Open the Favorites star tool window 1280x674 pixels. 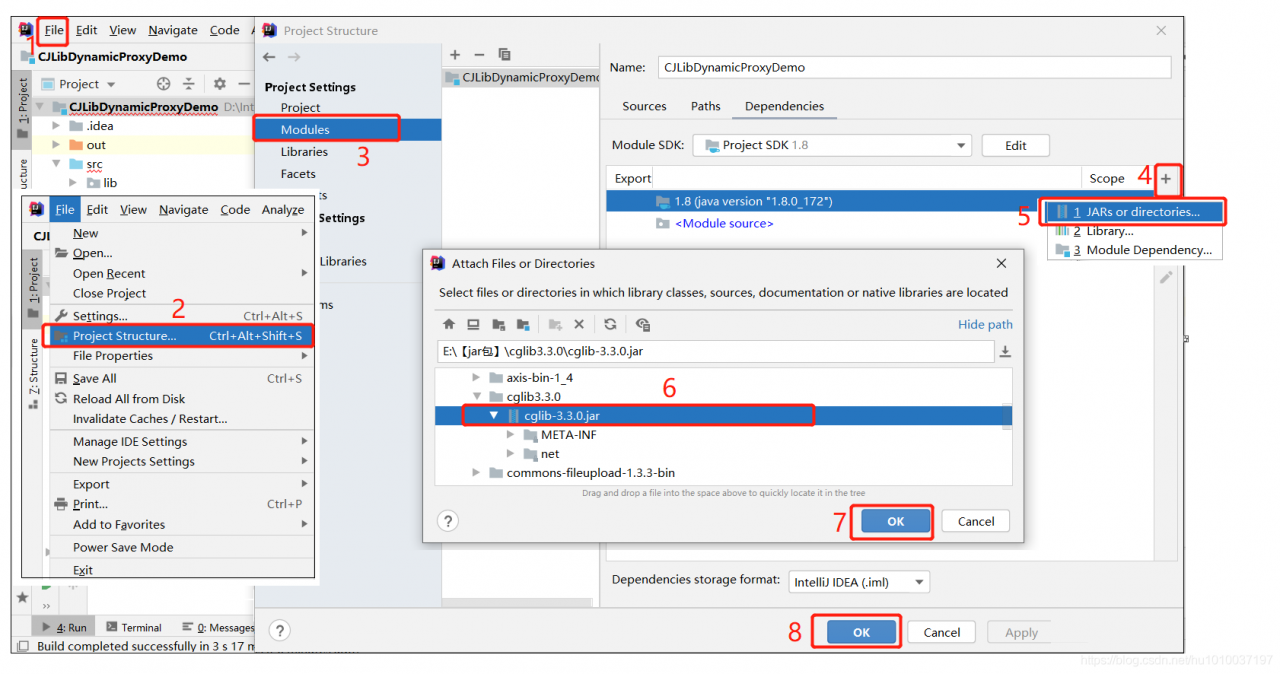[22, 597]
